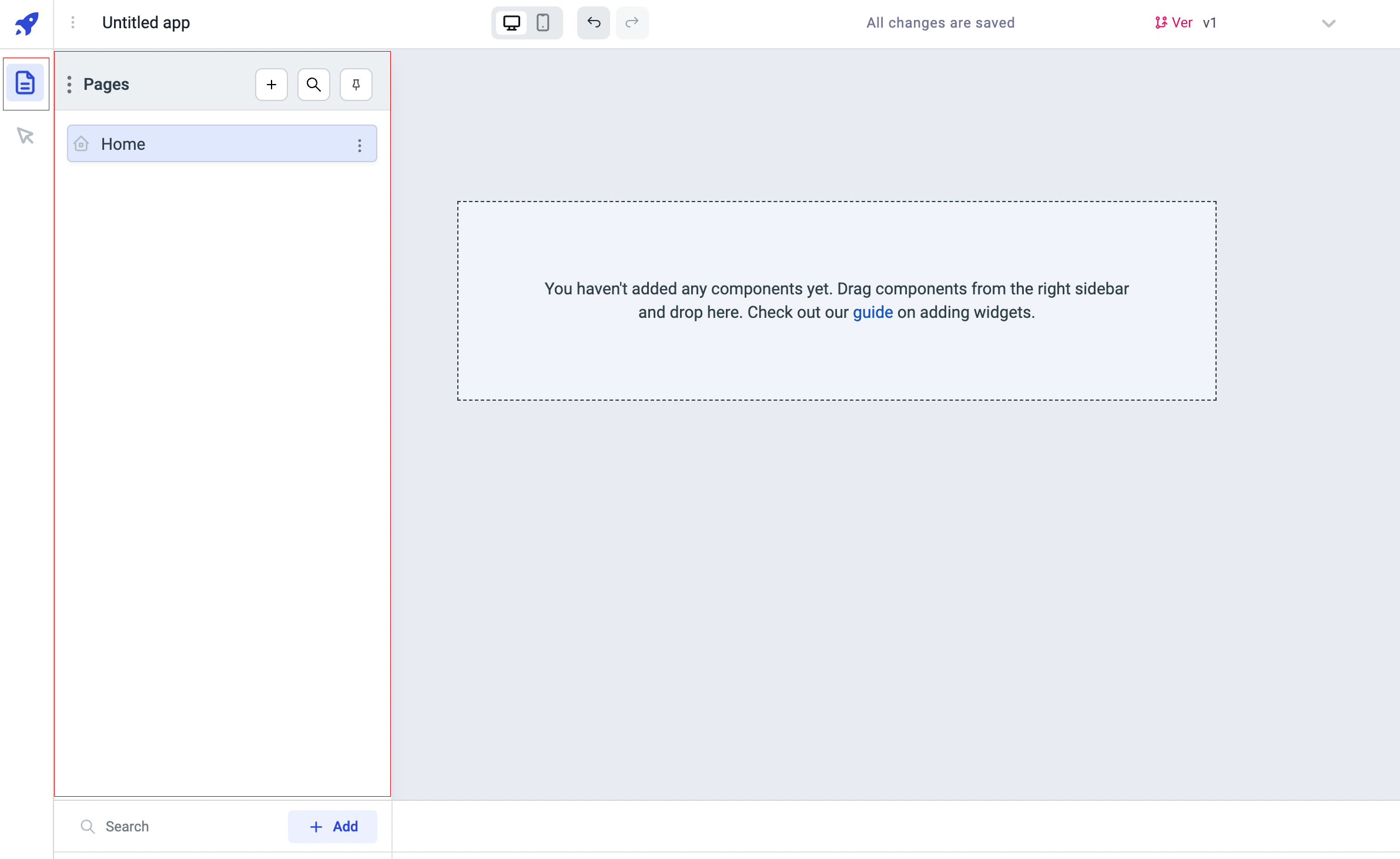Open the Home page options menu
The image size is (1400, 859).
pyautogui.click(x=360, y=145)
